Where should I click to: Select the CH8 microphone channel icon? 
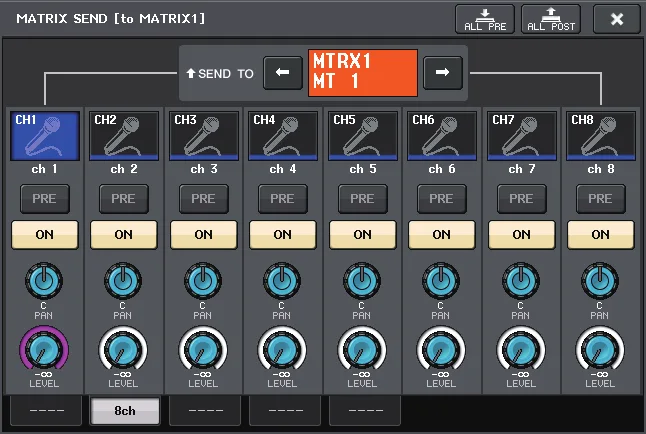pos(601,136)
